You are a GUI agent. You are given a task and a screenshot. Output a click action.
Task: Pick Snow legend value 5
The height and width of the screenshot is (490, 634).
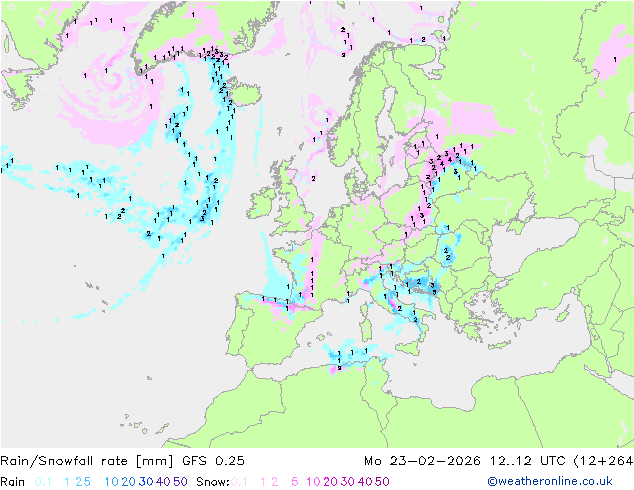295,482
